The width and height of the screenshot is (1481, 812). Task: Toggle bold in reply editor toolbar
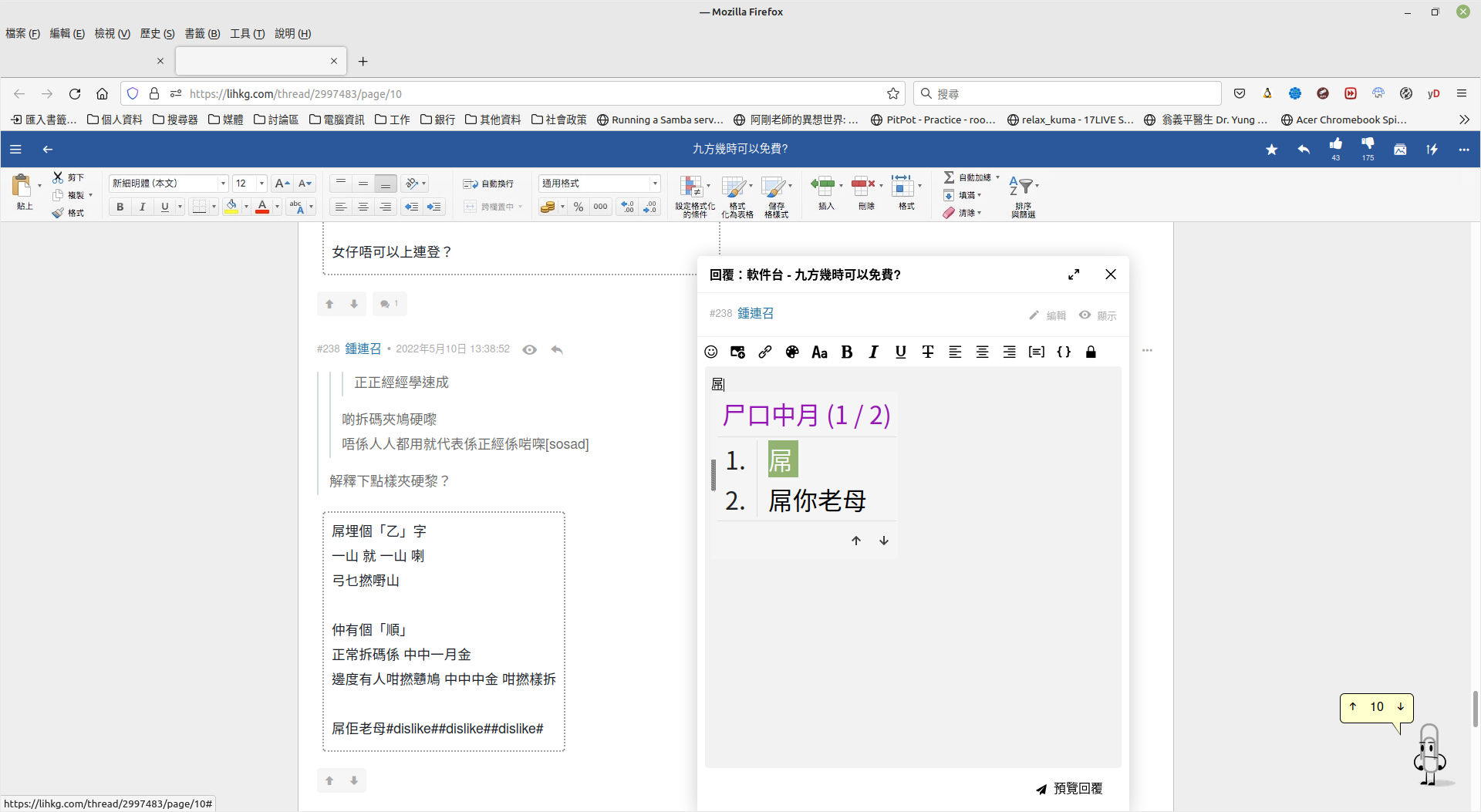(x=847, y=352)
